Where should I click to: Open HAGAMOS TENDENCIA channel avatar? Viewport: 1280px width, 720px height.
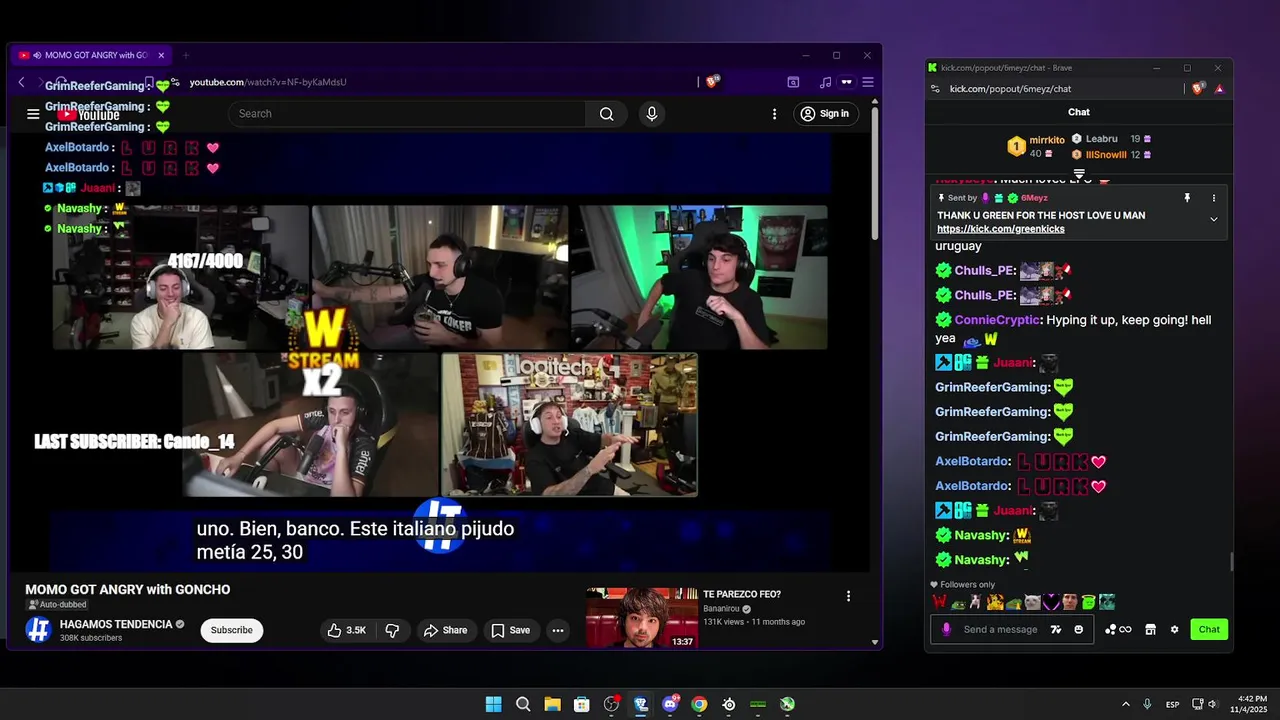[x=38, y=630]
